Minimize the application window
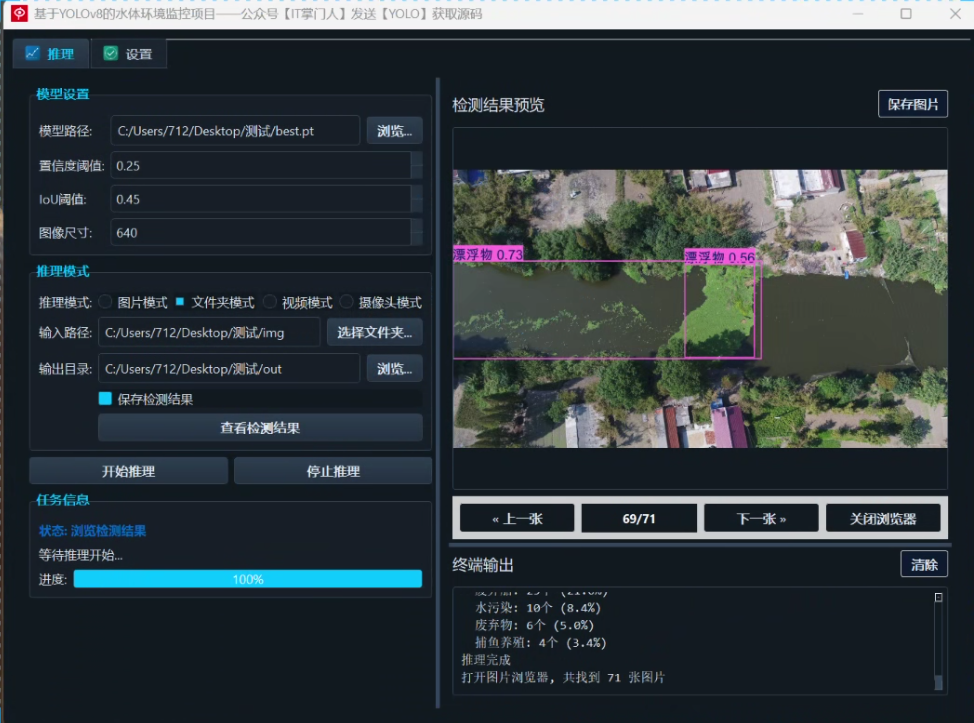 [x=858, y=14]
